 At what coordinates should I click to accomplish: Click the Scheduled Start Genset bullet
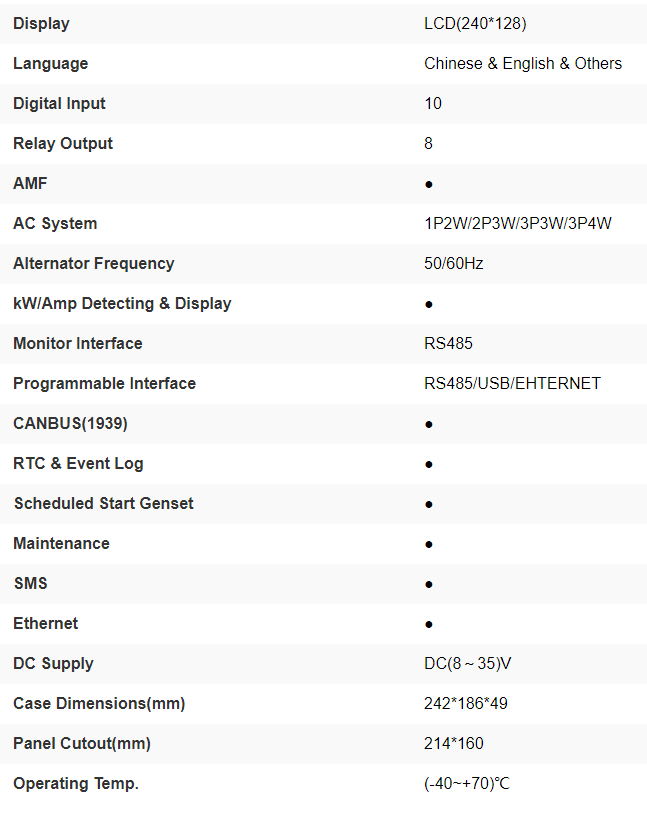click(x=429, y=504)
